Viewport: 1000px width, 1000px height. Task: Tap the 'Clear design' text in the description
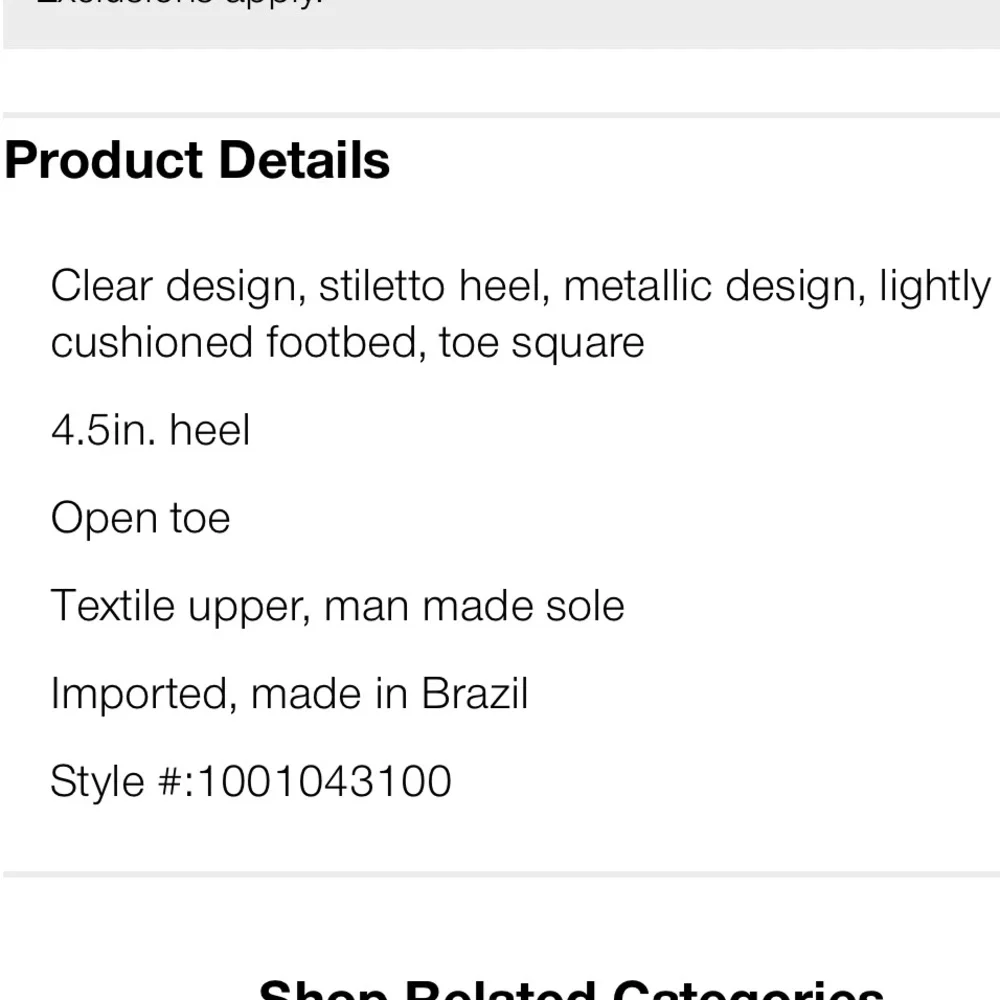click(176, 286)
